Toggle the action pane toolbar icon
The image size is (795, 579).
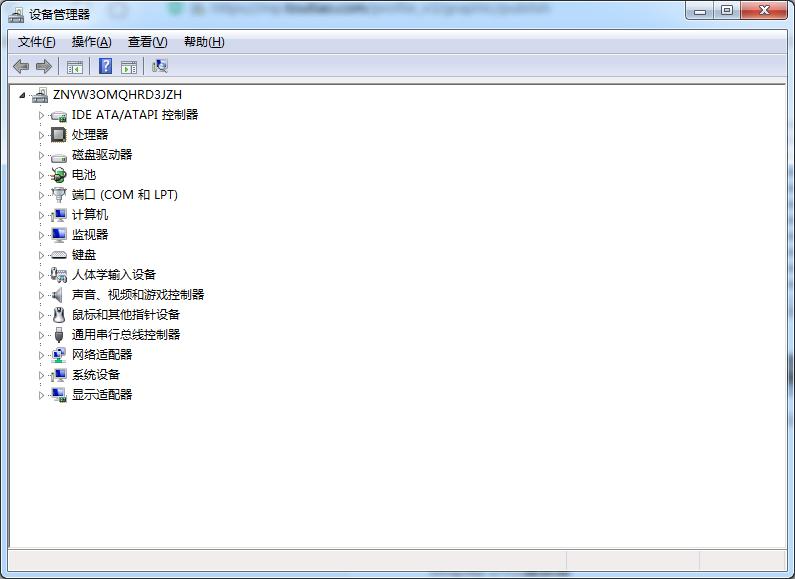[129, 67]
